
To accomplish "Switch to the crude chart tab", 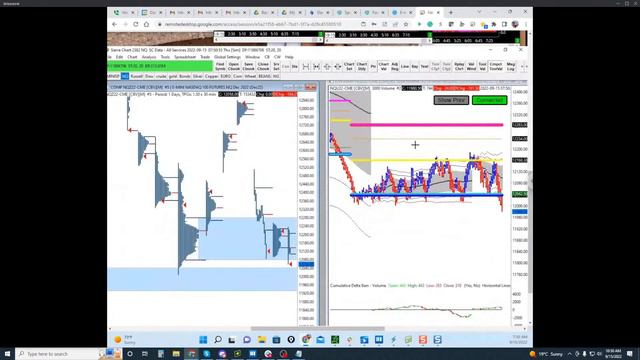I will point(161,76).
